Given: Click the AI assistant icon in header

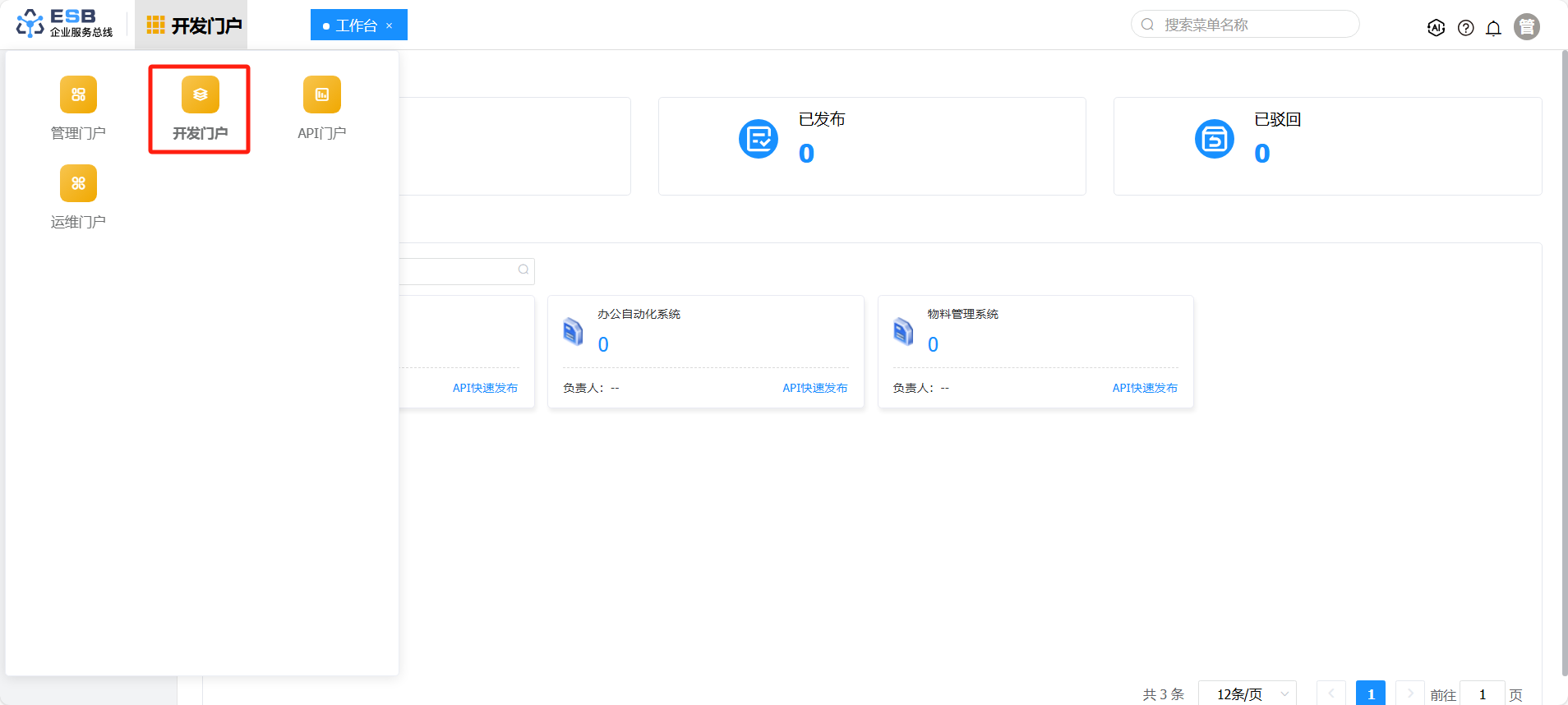Looking at the screenshot, I should point(1436,28).
